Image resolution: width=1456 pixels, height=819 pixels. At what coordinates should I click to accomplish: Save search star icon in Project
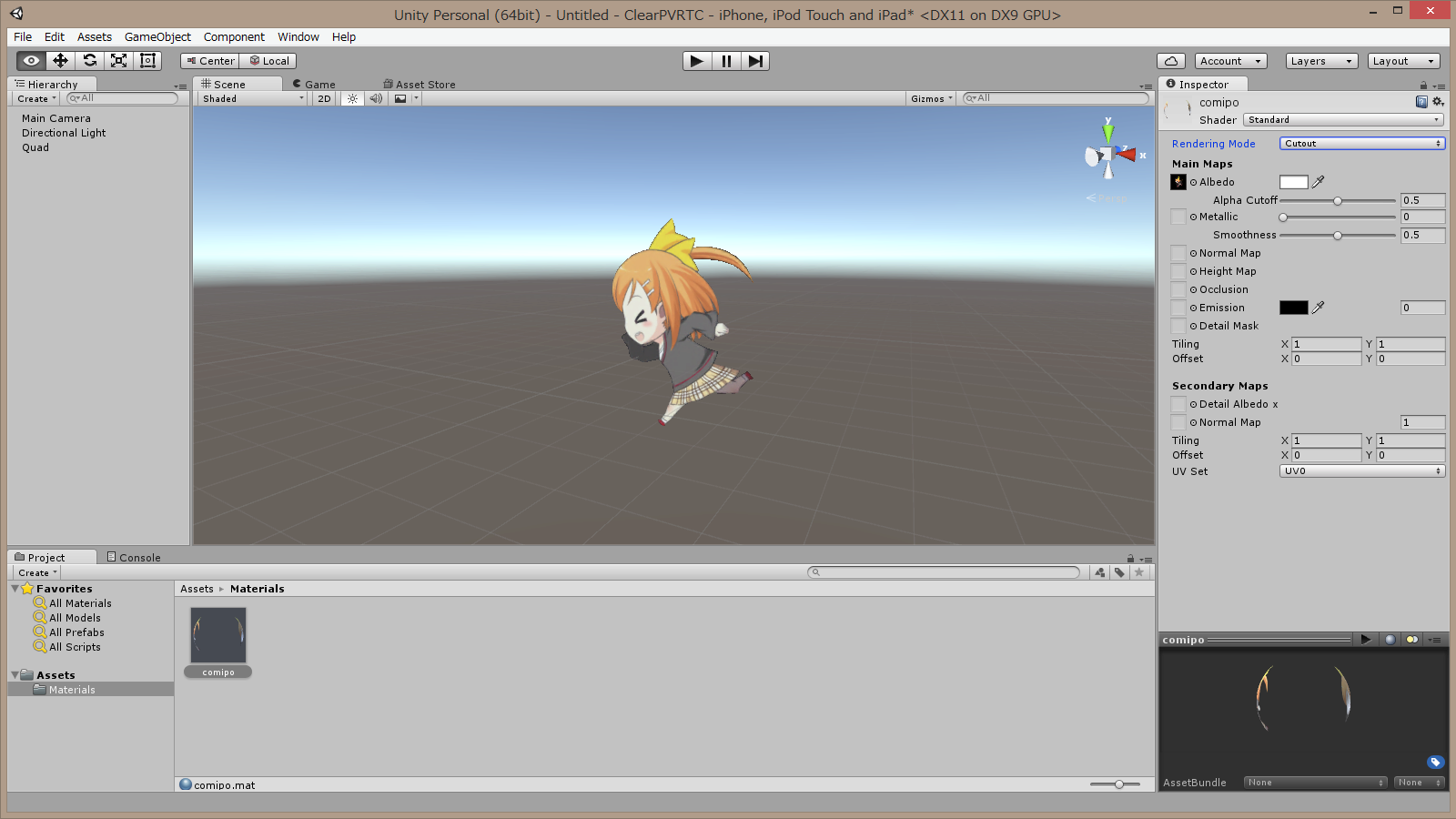point(1138,572)
